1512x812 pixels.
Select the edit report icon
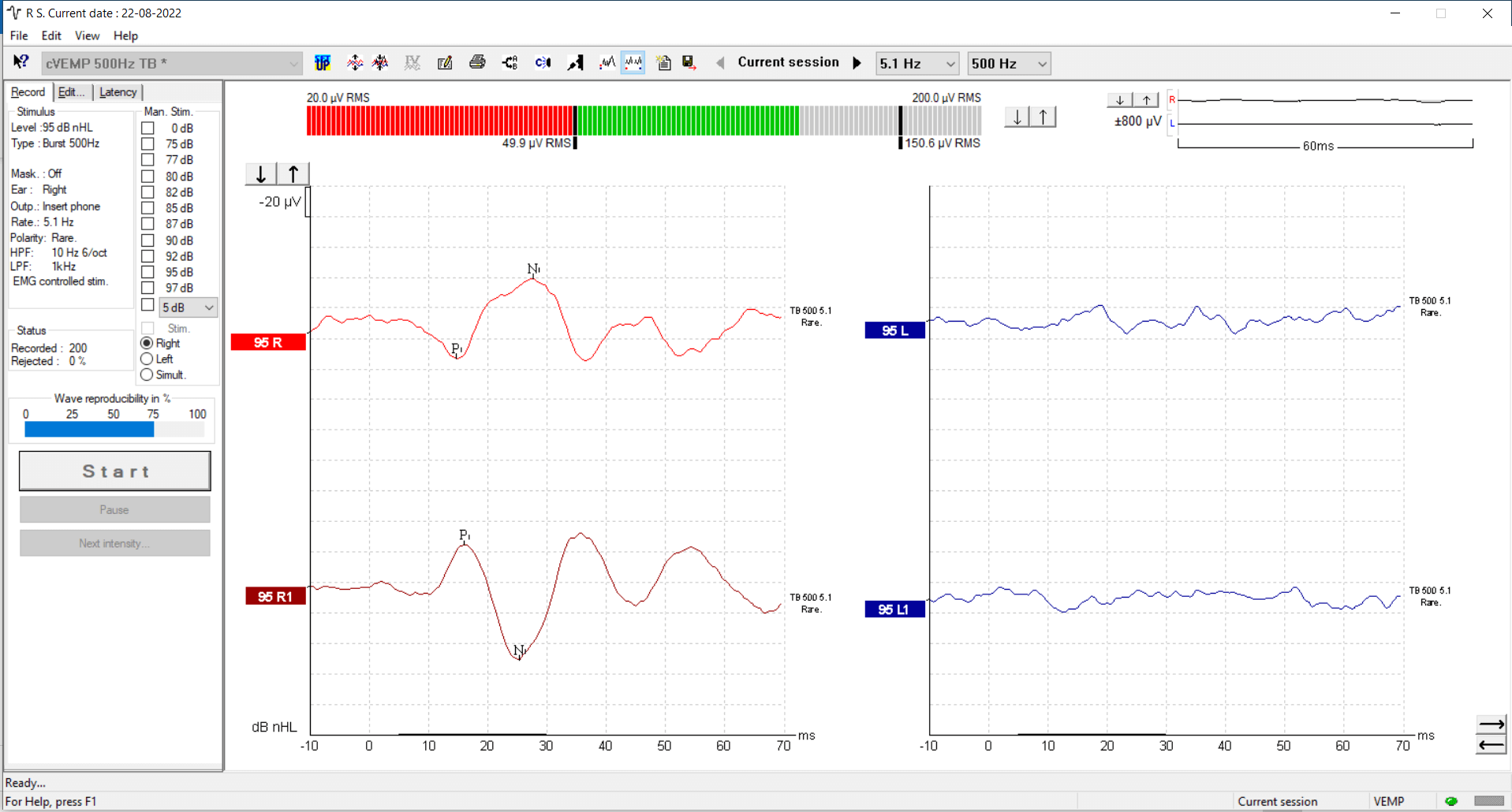(x=444, y=63)
